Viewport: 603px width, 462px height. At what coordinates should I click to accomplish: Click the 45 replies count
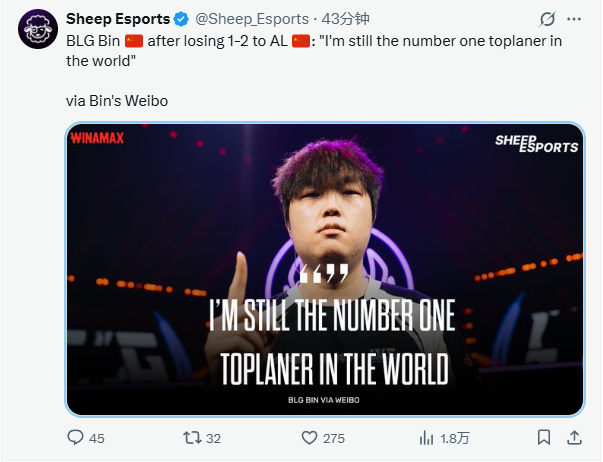pyautogui.click(x=97, y=438)
